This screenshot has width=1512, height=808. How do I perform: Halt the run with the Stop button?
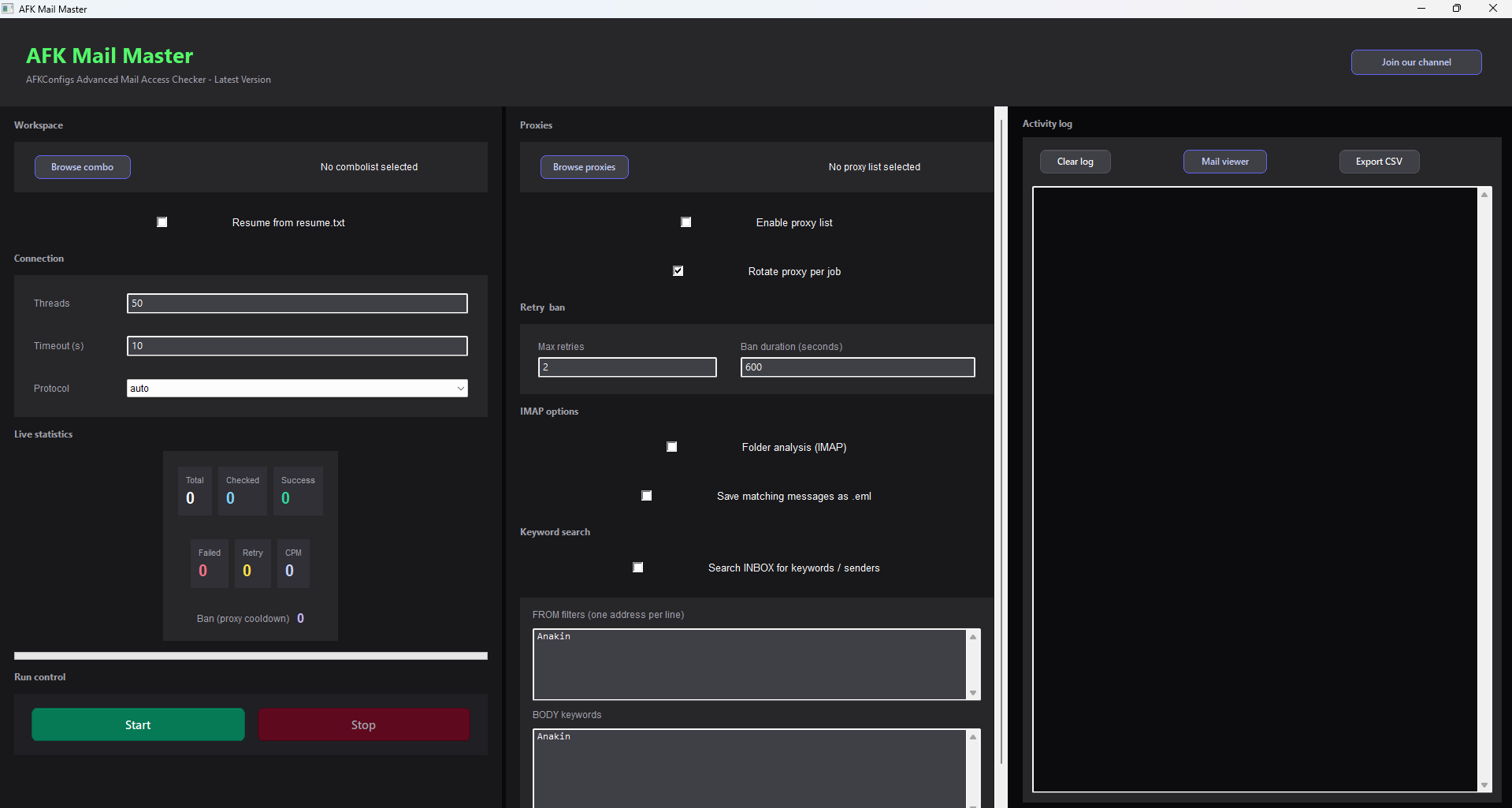pyautogui.click(x=364, y=725)
